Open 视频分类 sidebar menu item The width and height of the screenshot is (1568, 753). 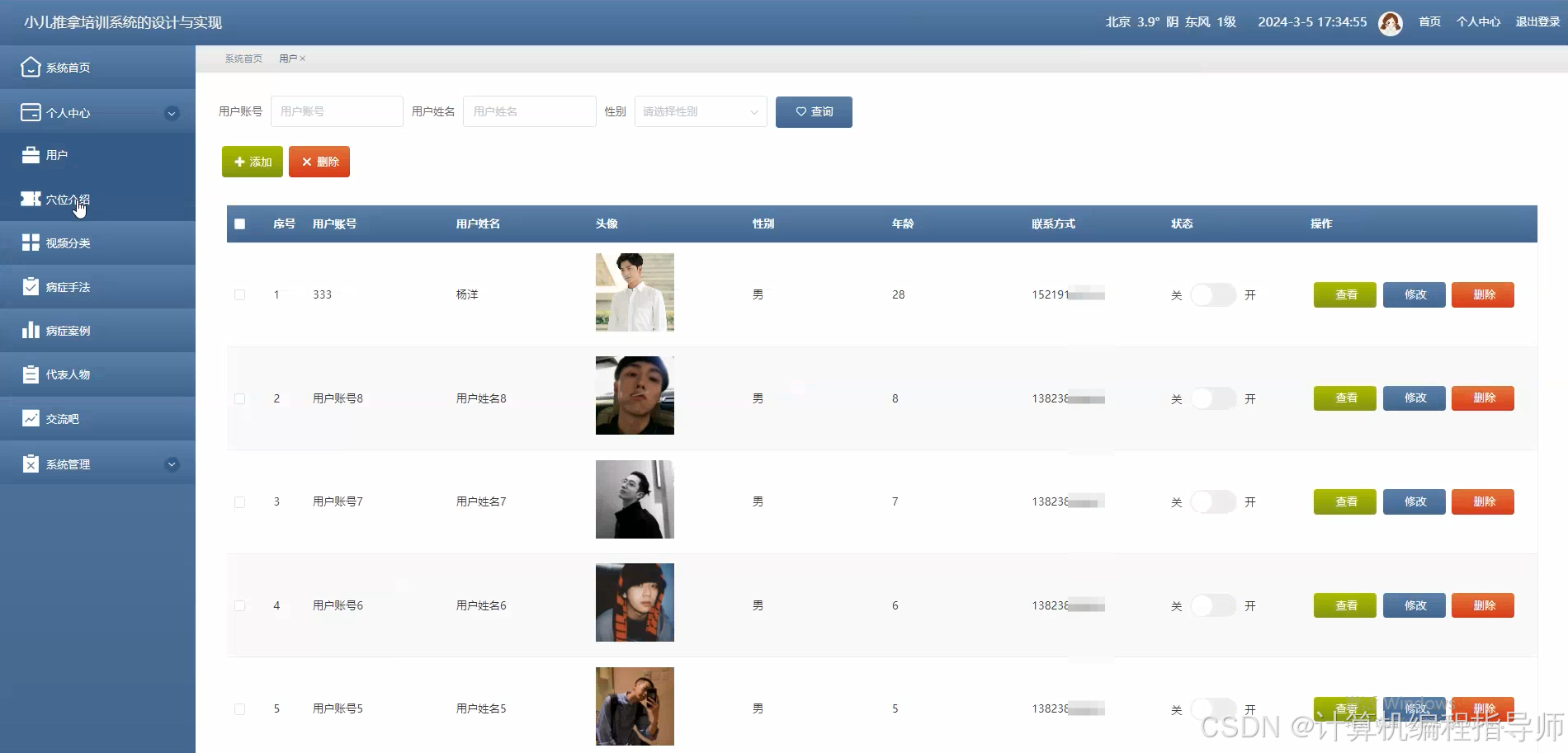click(97, 242)
